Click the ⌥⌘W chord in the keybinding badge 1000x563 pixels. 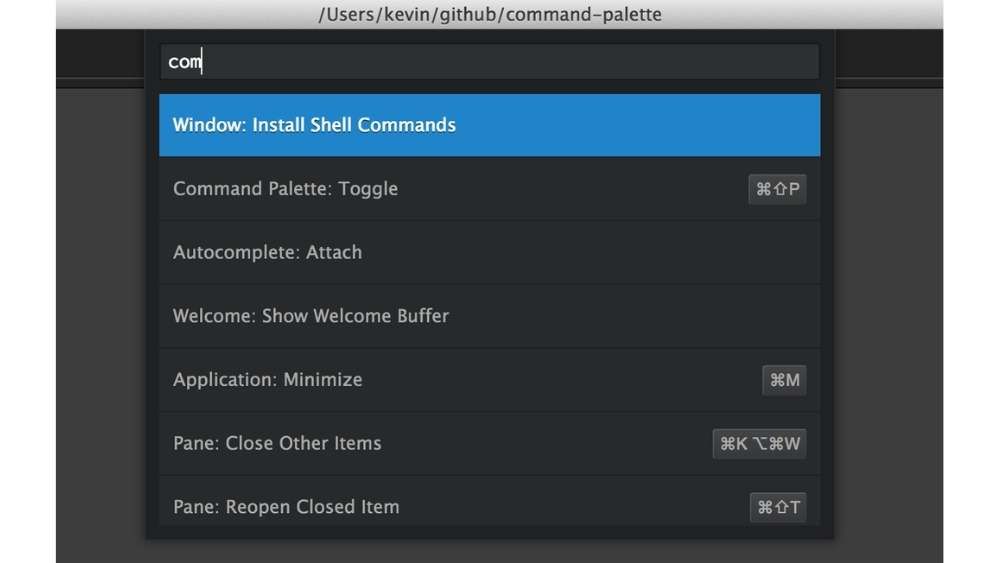pyautogui.click(x=779, y=444)
